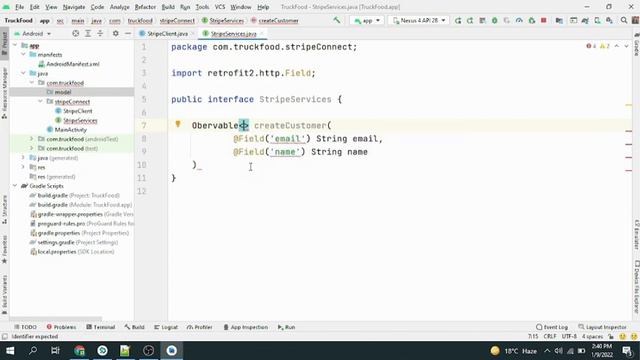Open the TODO tool window
640x360 pixels.
[x=25, y=327]
